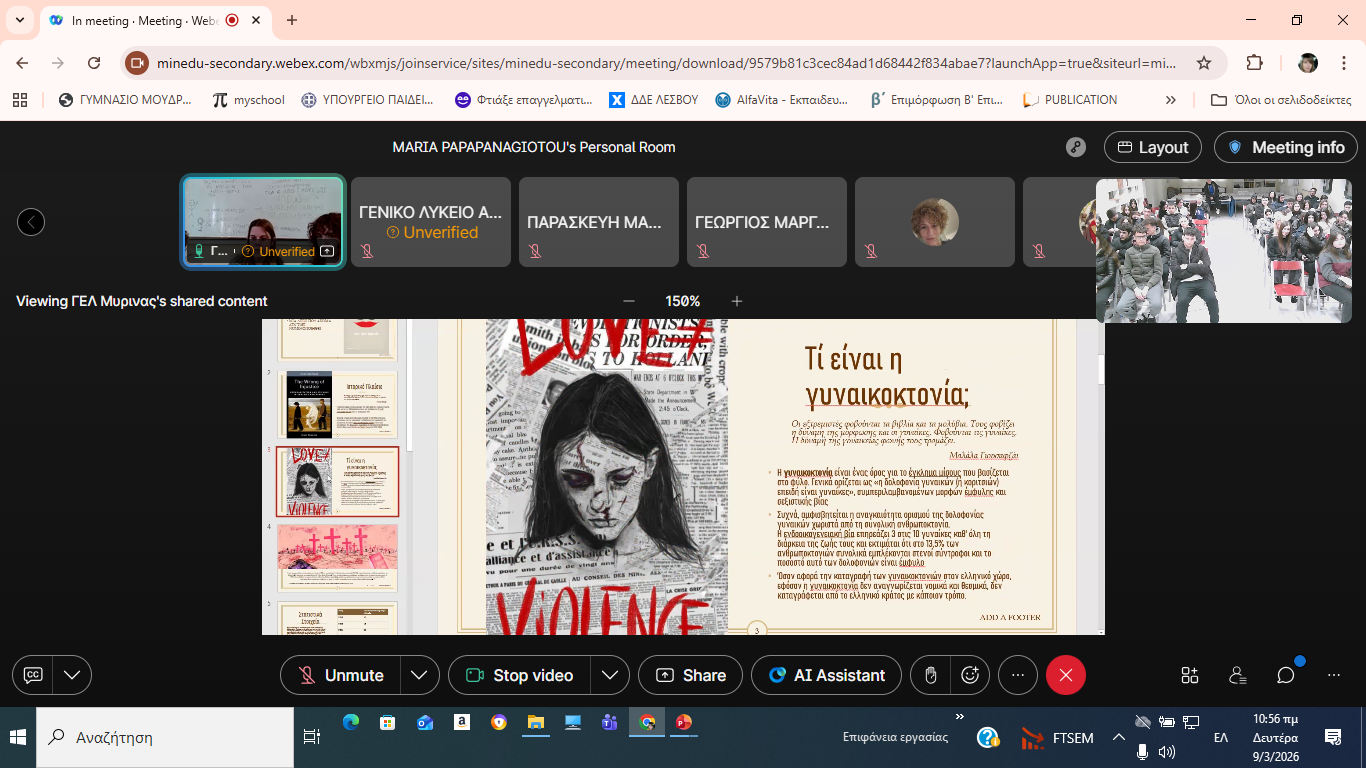The height and width of the screenshot is (768, 1366).
Task: Click the Share button
Action: 690,675
